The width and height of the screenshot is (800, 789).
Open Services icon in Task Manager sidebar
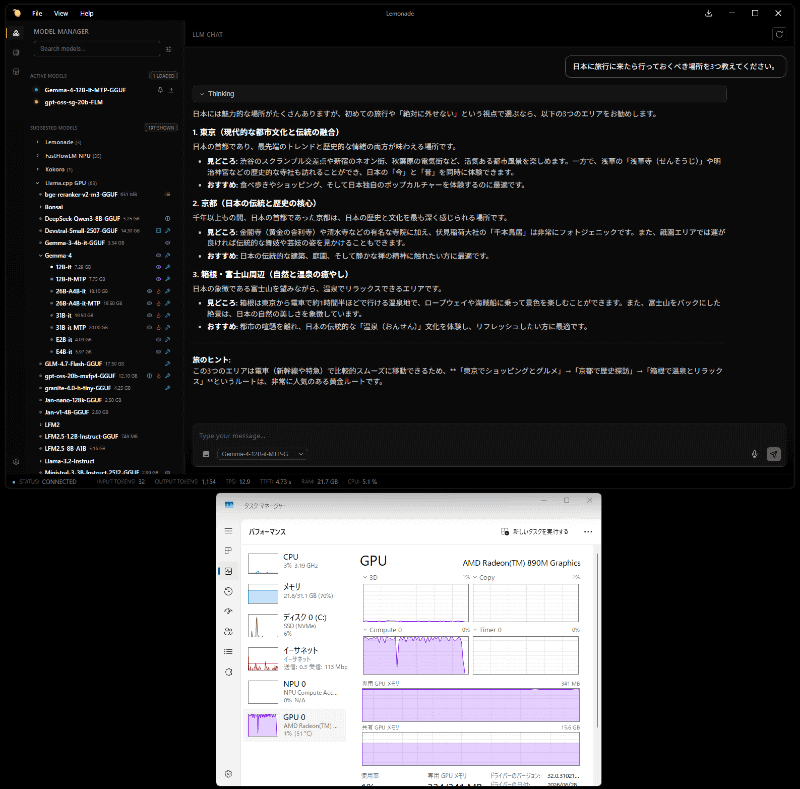(229, 672)
